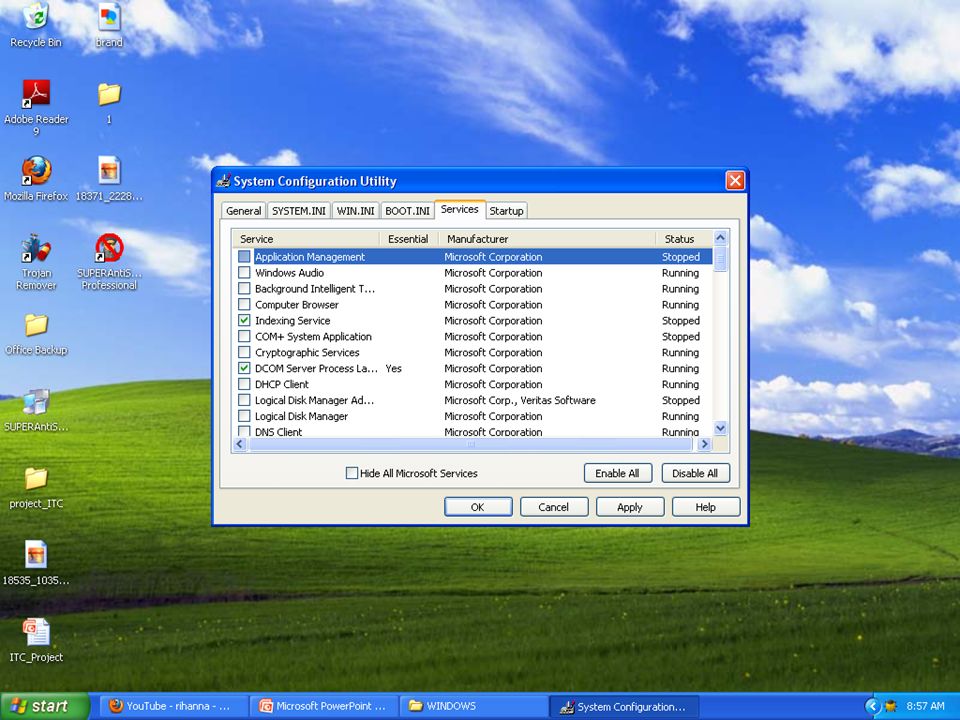Open the ITC_Project PowerPoint file
The width and height of the screenshot is (960, 720).
tap(36, 640)
